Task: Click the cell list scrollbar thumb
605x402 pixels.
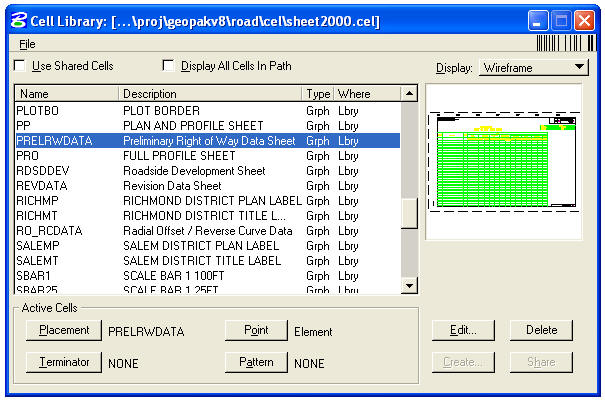Action: point(408,213)
